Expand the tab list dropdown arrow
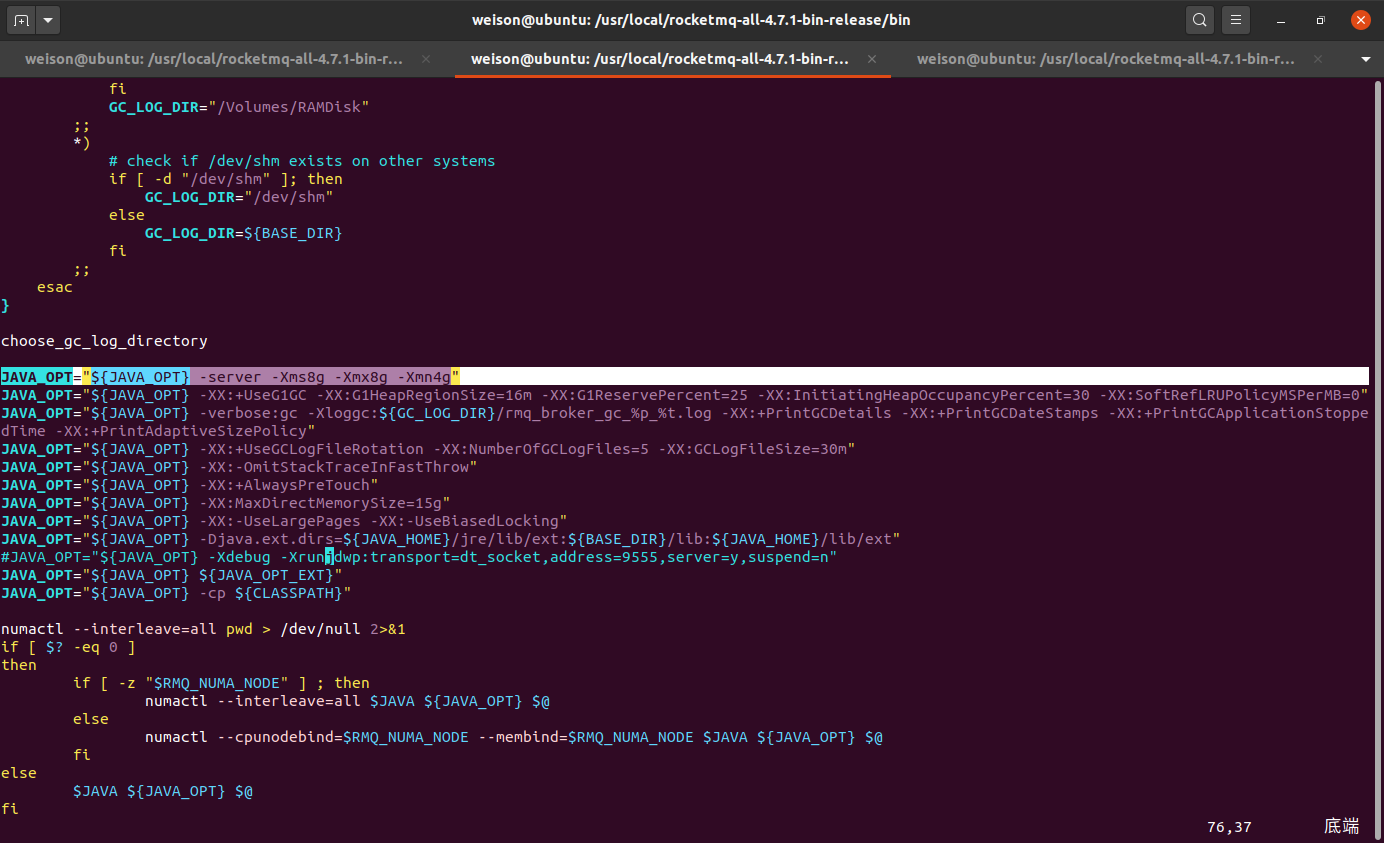The width and height of the screenshot is (1384, 843). point(1366,59)
